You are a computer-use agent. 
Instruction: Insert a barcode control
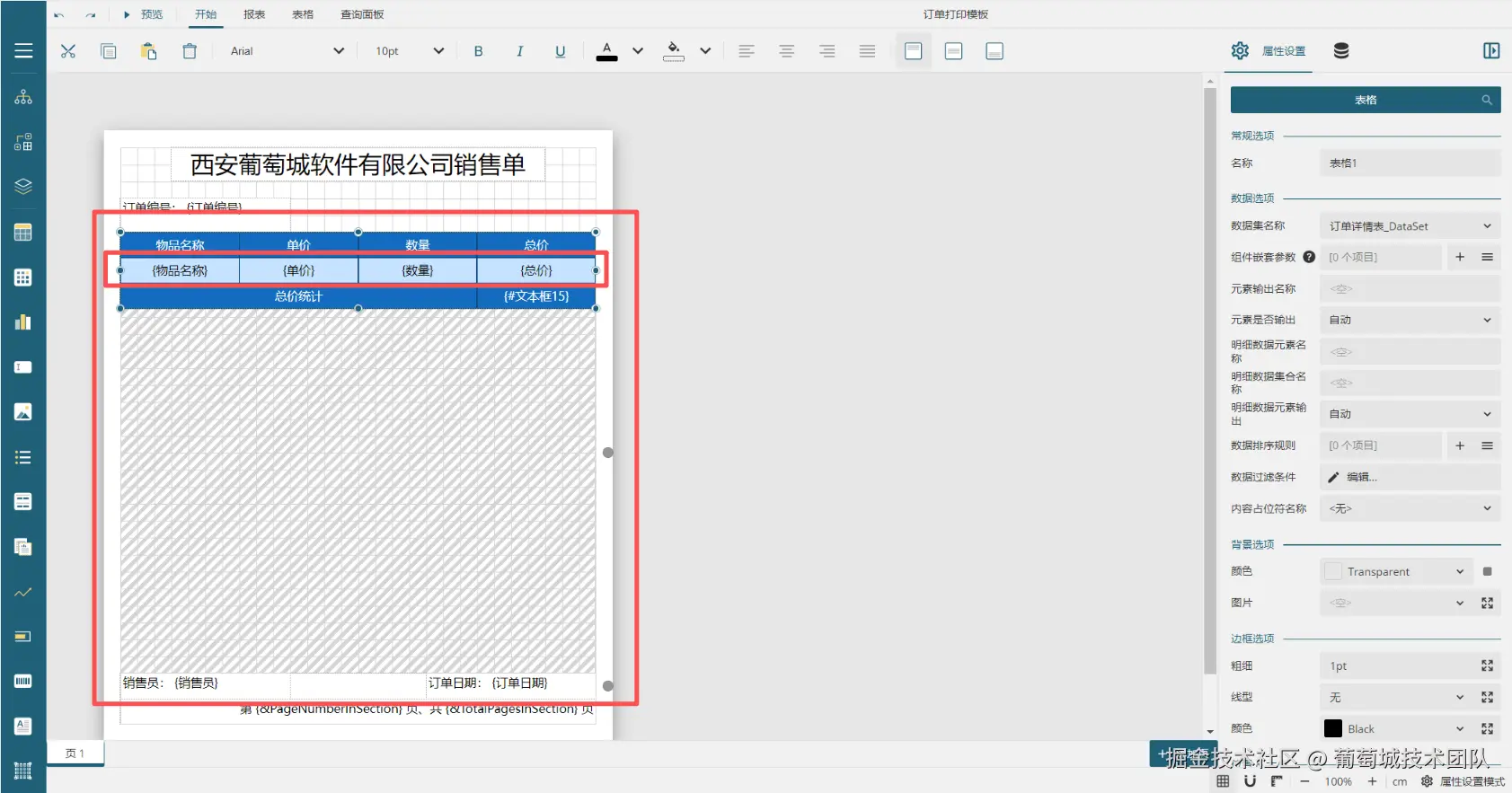[23, 681]
